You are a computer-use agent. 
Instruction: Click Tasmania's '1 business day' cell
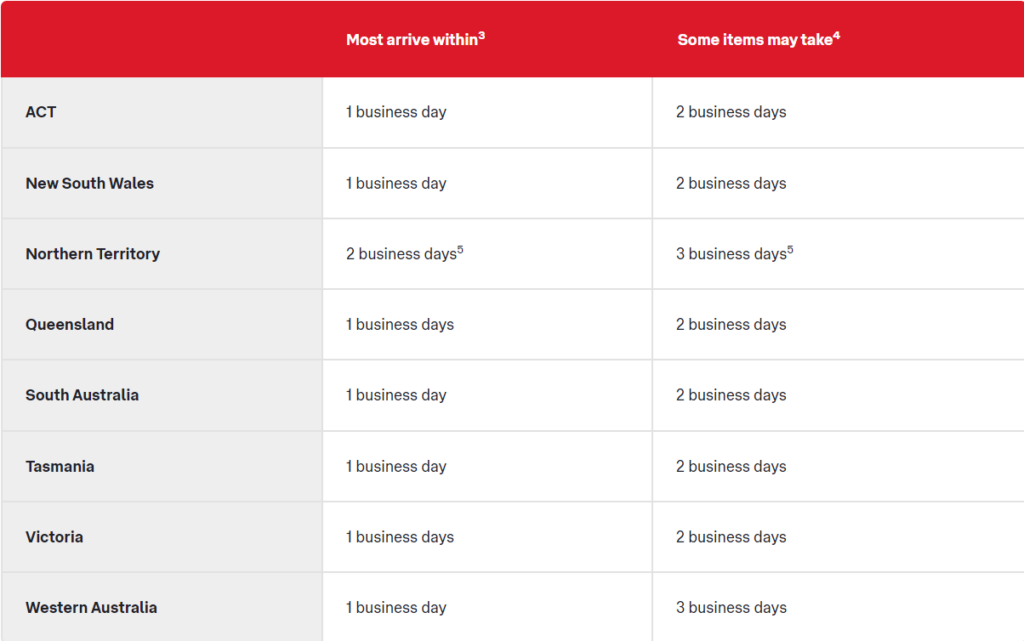[x=487, y=466]
